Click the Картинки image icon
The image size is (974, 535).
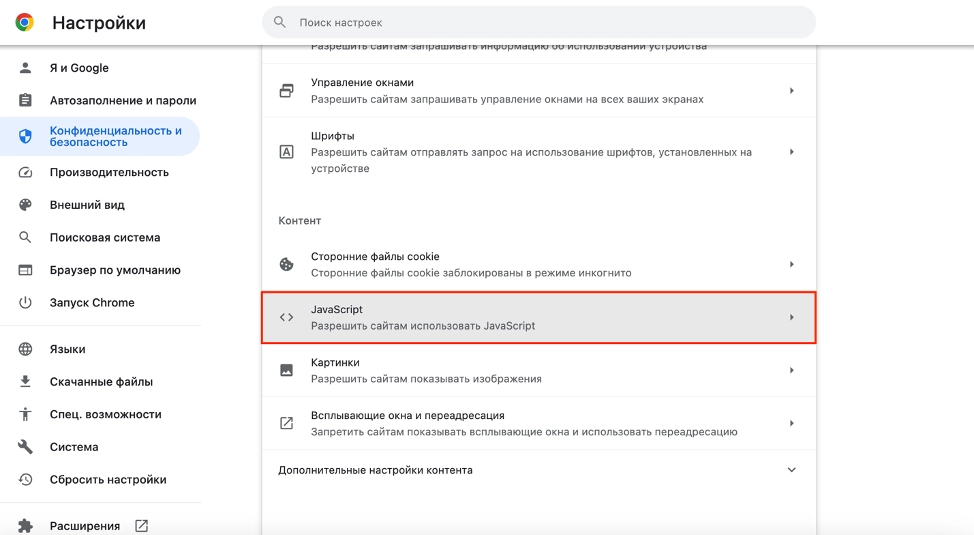(x=287, y=370)
